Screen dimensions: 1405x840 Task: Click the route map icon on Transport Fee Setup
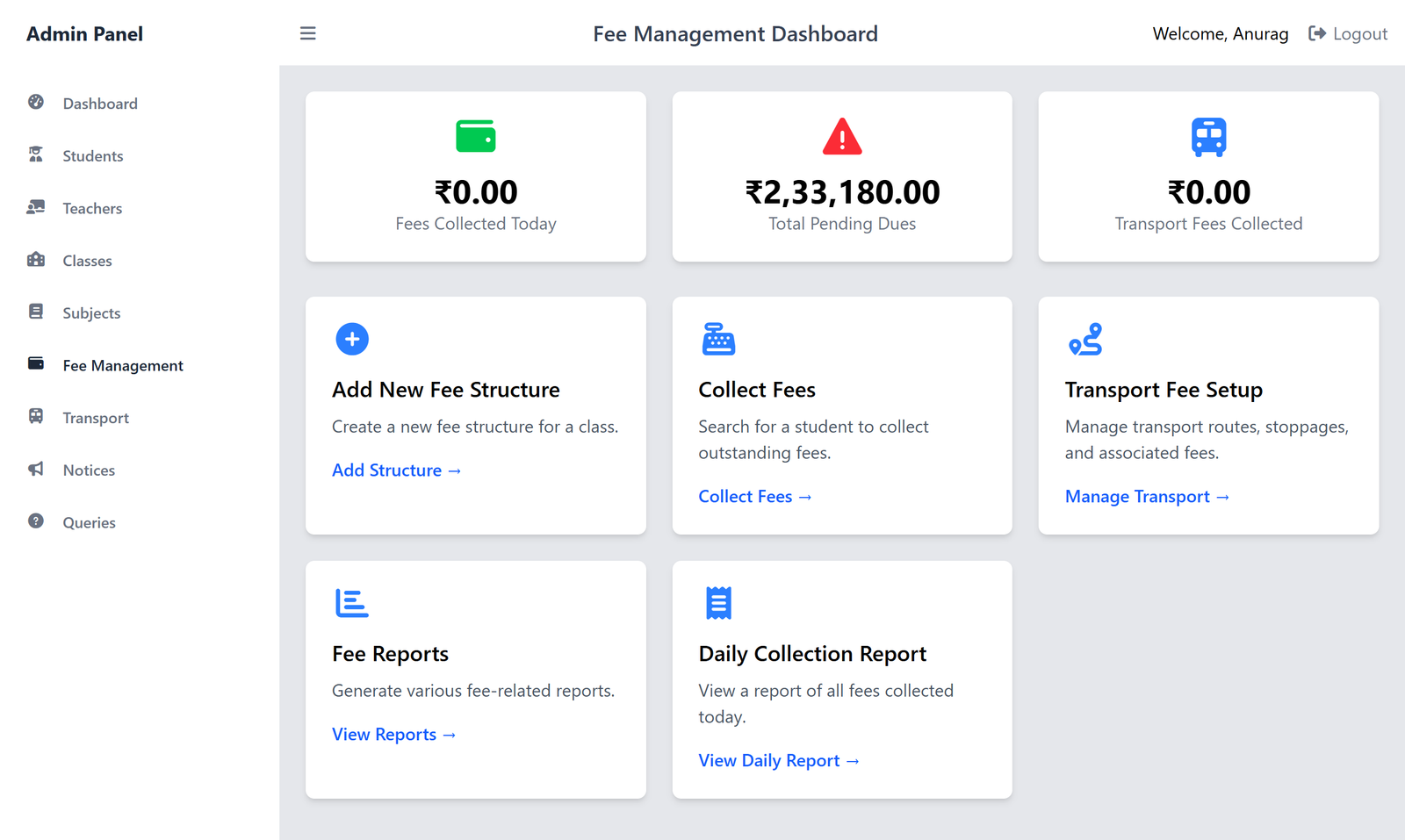[x=1086, y=339]
